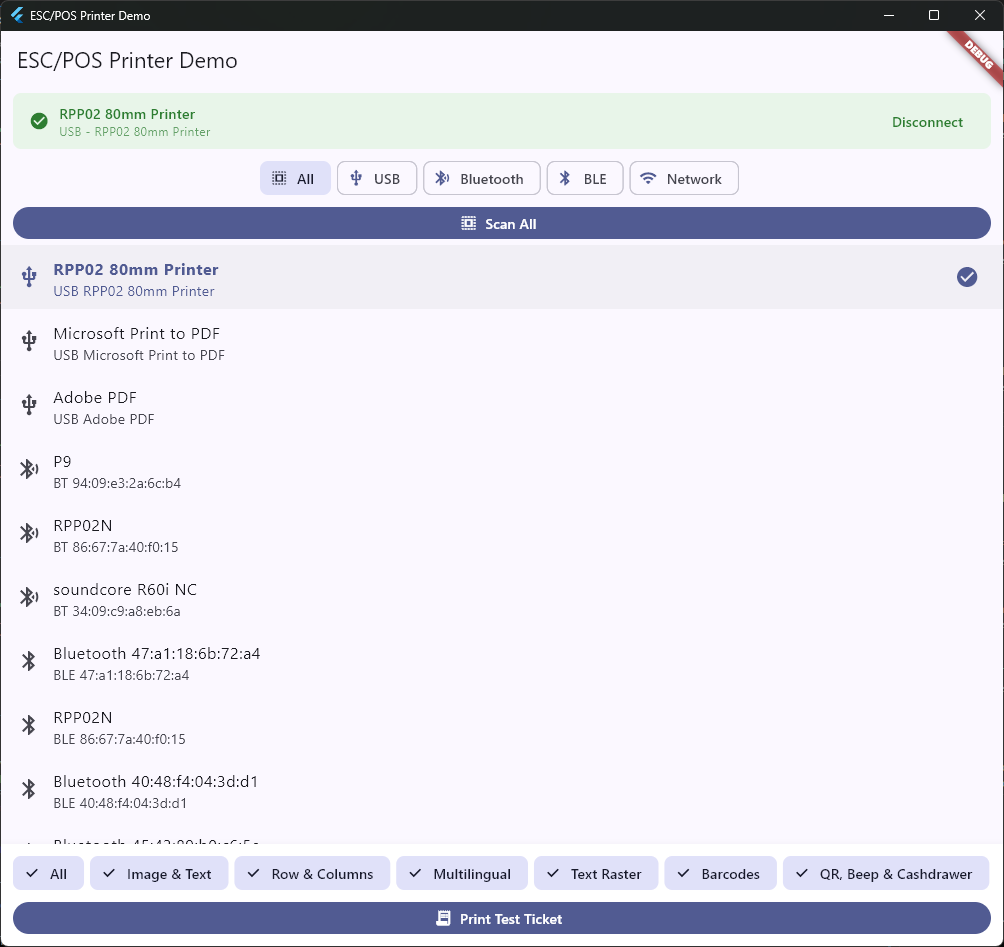Click scan icon on Scan All button

[x=469, y=223]
